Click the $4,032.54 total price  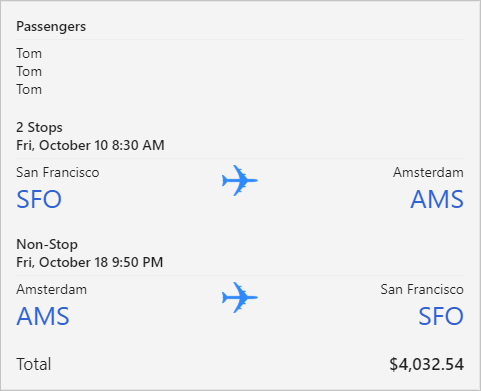click(427, 364)
